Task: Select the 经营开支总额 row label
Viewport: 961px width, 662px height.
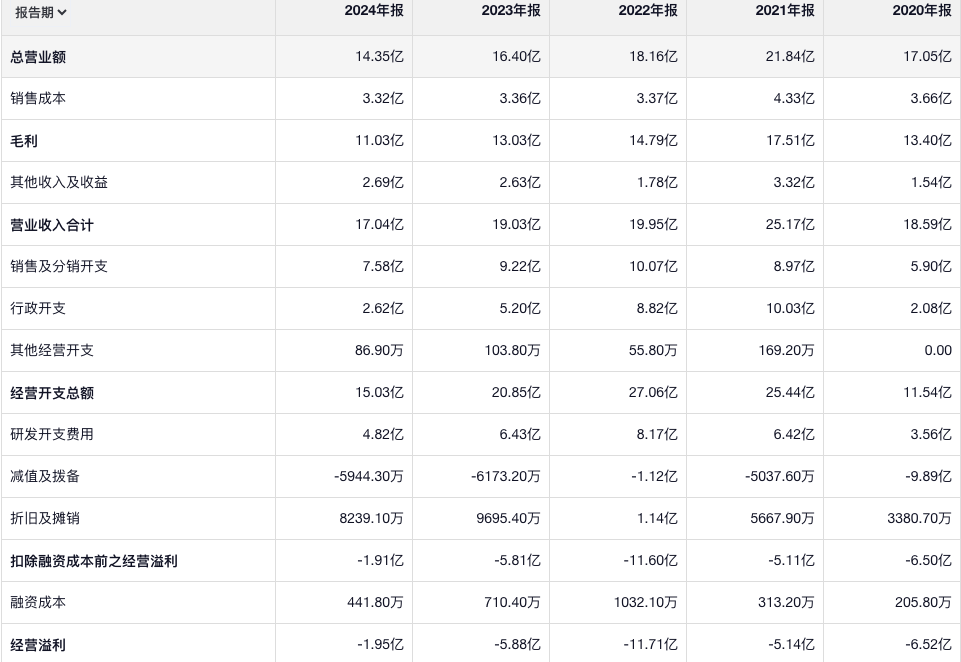Action: [x=52, y=393]
